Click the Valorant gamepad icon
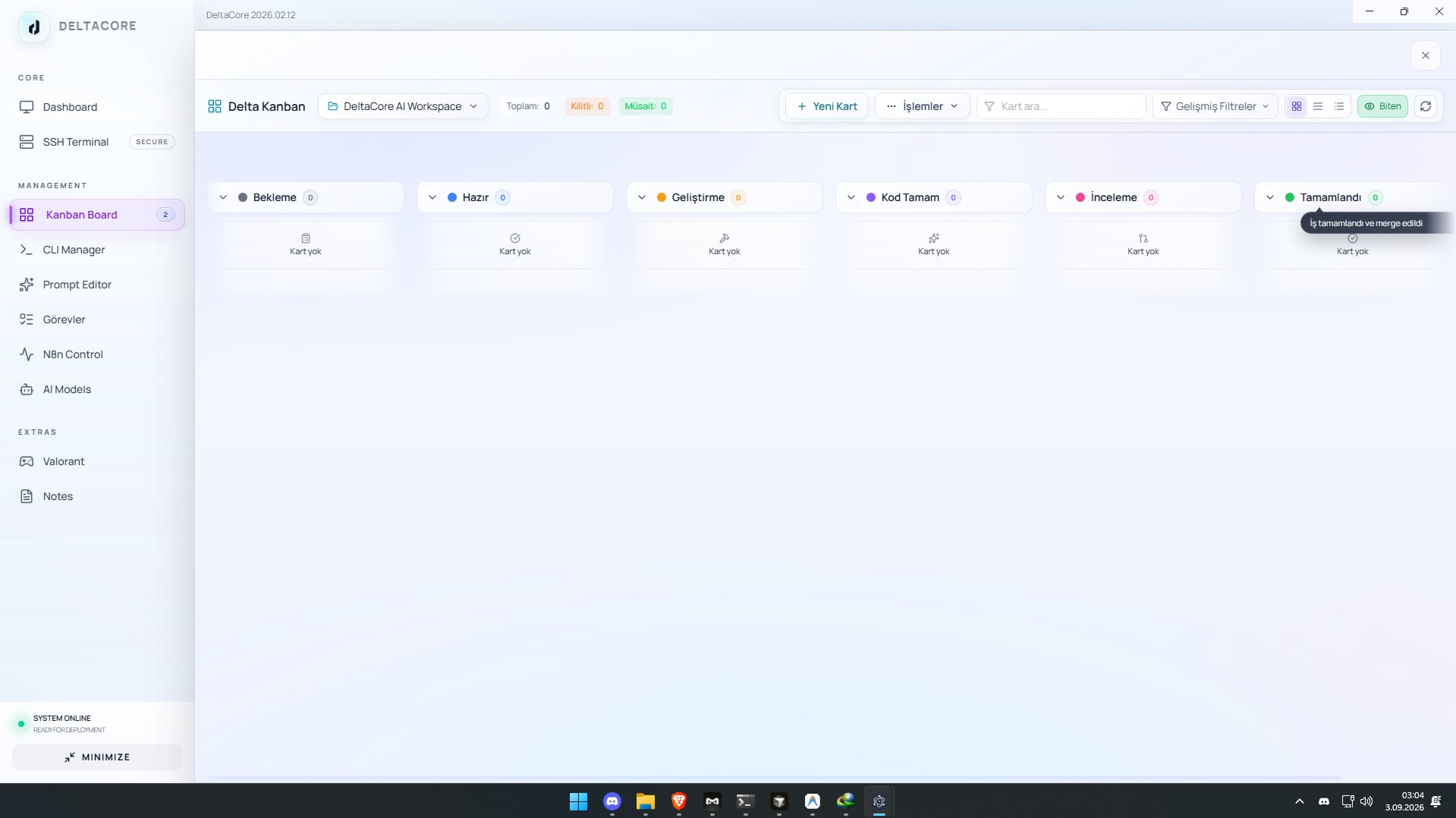This screenshot has height=818, width=1456. [x=27, y=461]
